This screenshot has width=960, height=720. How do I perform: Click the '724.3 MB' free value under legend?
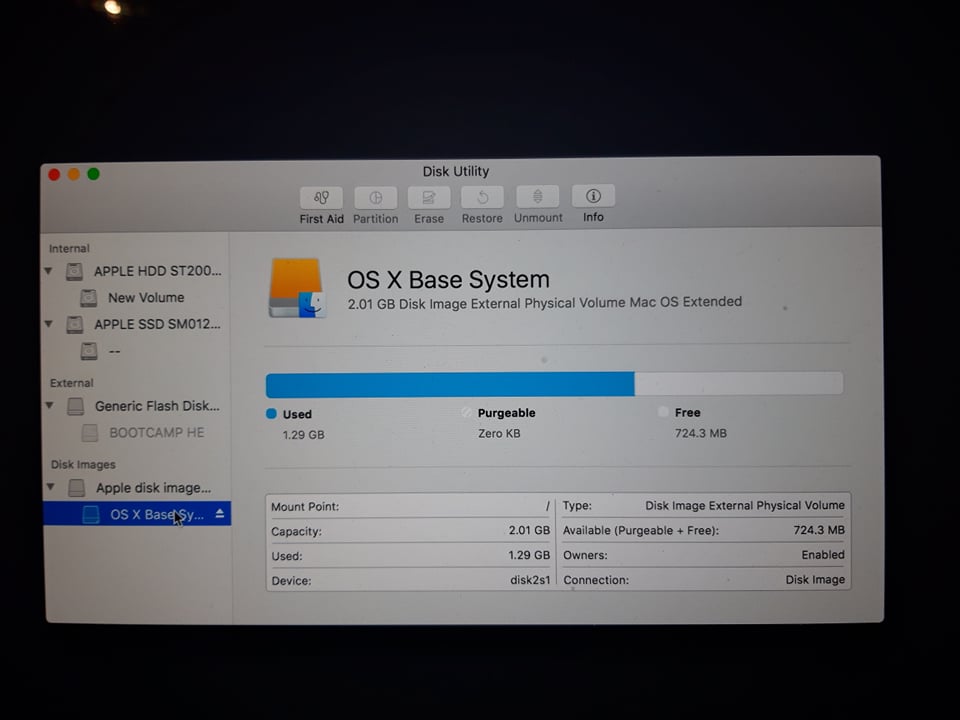pyautogui.click(x=700, y=433)
